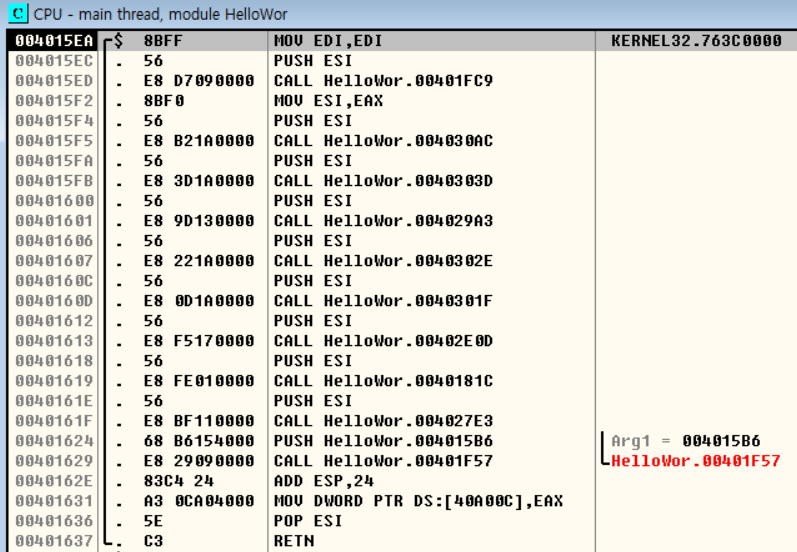
Task: Click hex bytes E8 D7090000
Action: tap(199, 81)
